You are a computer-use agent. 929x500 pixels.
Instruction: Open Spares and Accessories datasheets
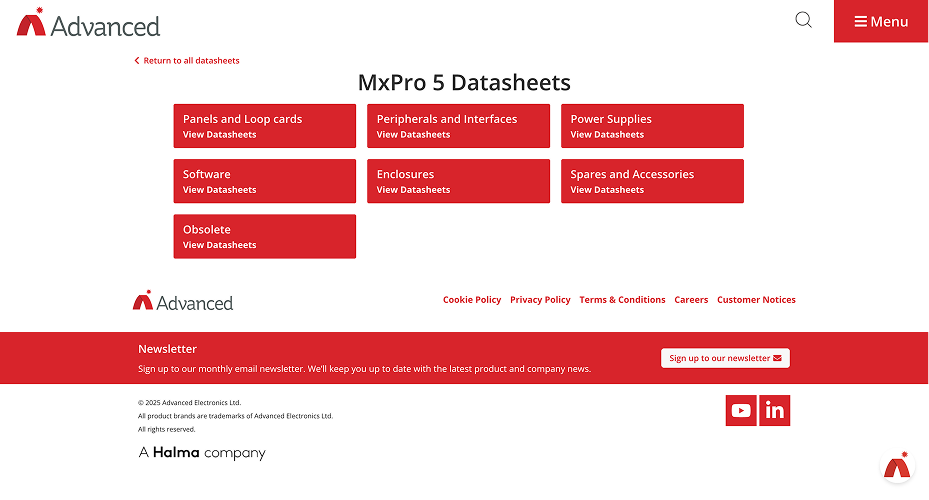click(x=652, y=181)
